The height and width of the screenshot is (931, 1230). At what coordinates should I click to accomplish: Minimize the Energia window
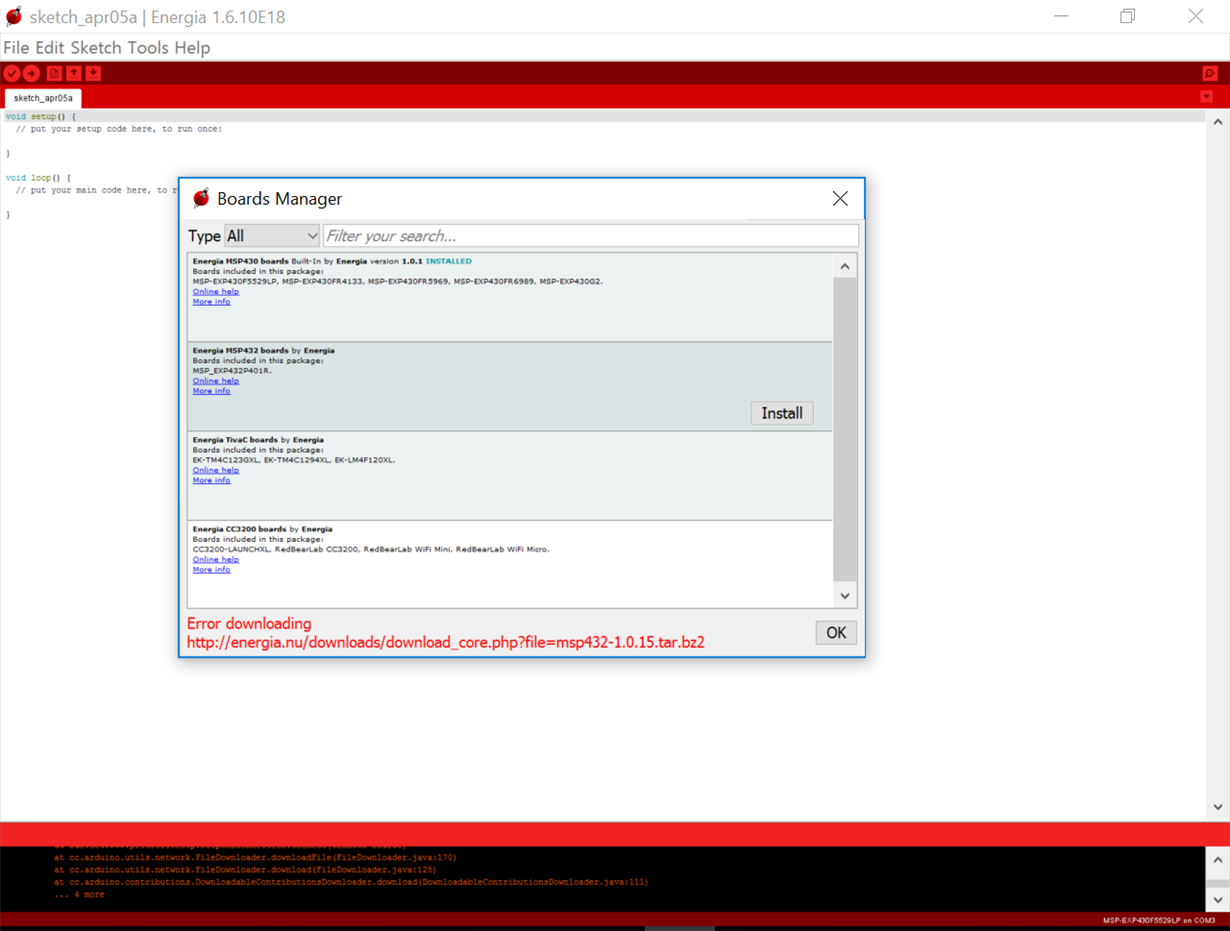1061,16
